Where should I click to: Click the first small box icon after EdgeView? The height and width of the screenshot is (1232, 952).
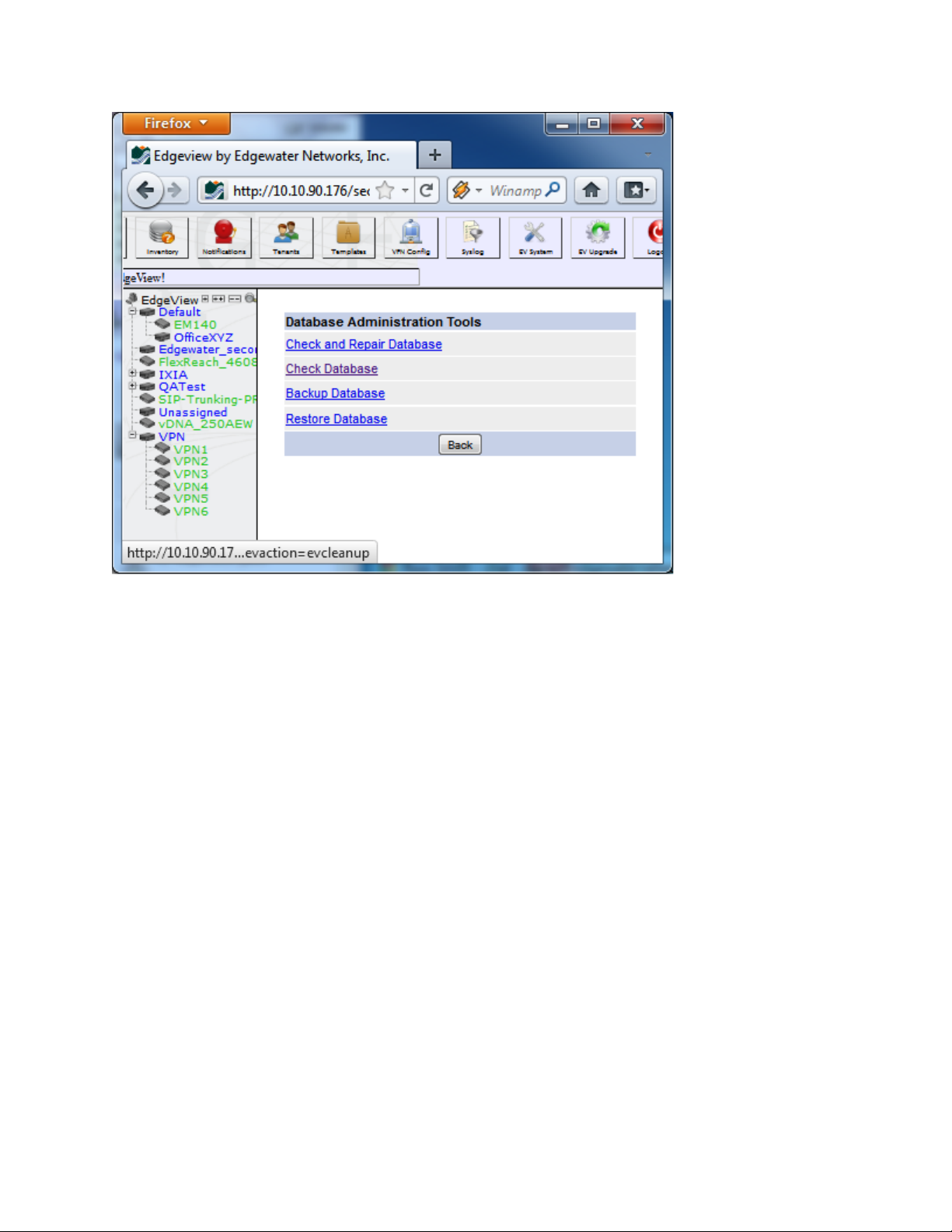point(205,298)
